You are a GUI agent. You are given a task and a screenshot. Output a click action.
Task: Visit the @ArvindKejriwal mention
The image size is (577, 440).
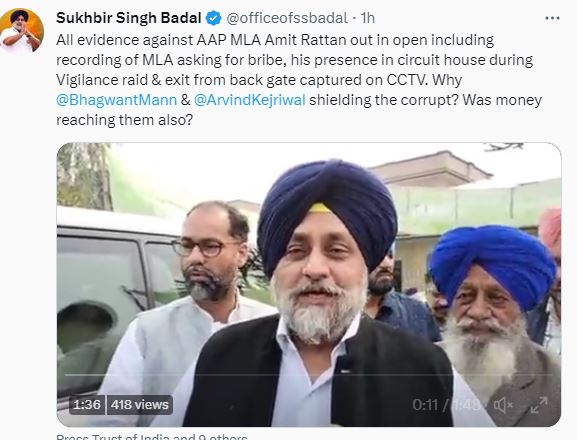coord(250,100)
